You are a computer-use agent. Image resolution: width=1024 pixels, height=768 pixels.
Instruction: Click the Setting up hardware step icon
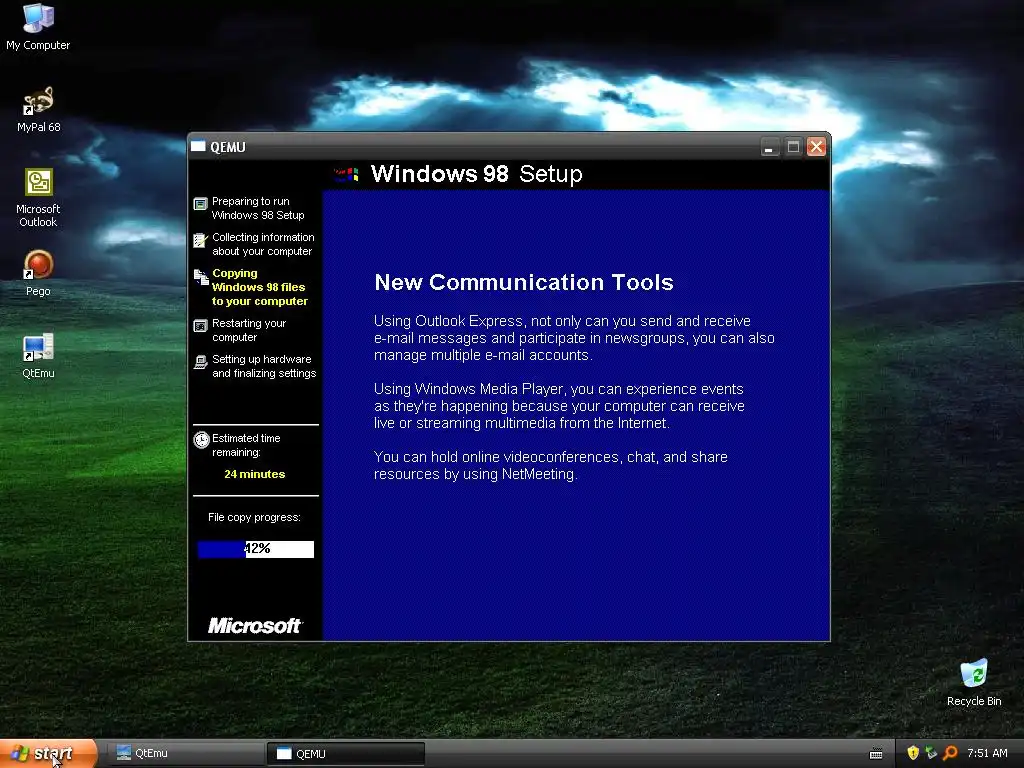(200, 362)
